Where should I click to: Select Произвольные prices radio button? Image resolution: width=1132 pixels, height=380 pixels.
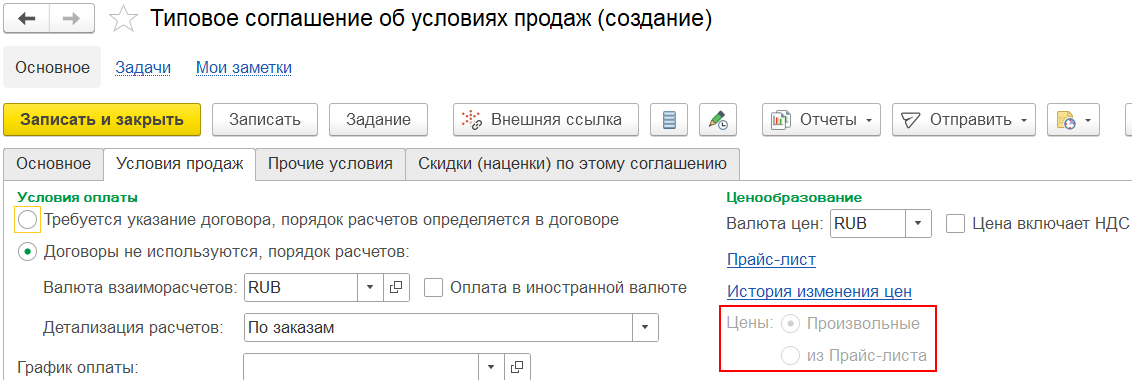791,324
